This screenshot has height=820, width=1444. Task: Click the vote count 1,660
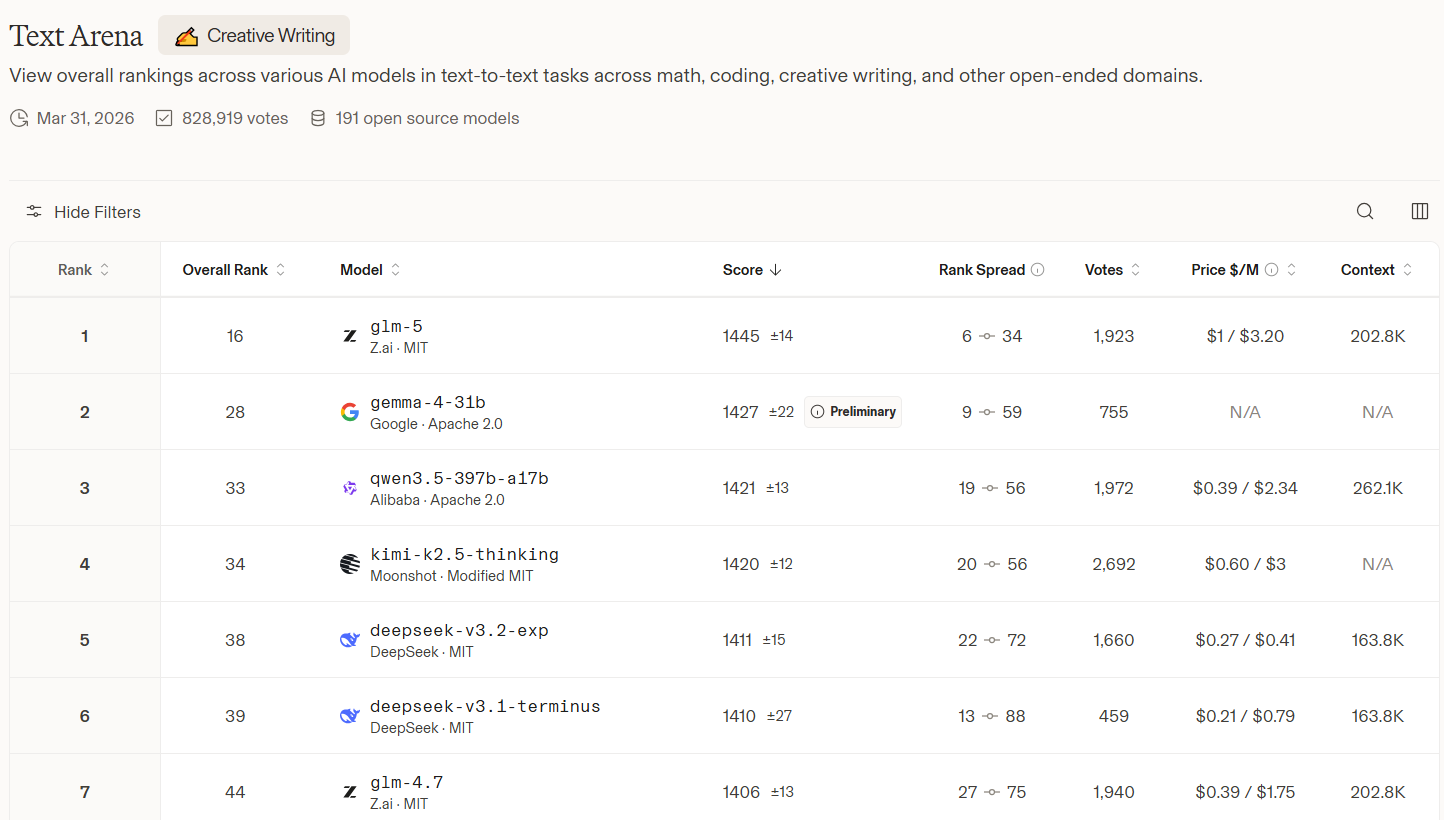point(1114,640)
